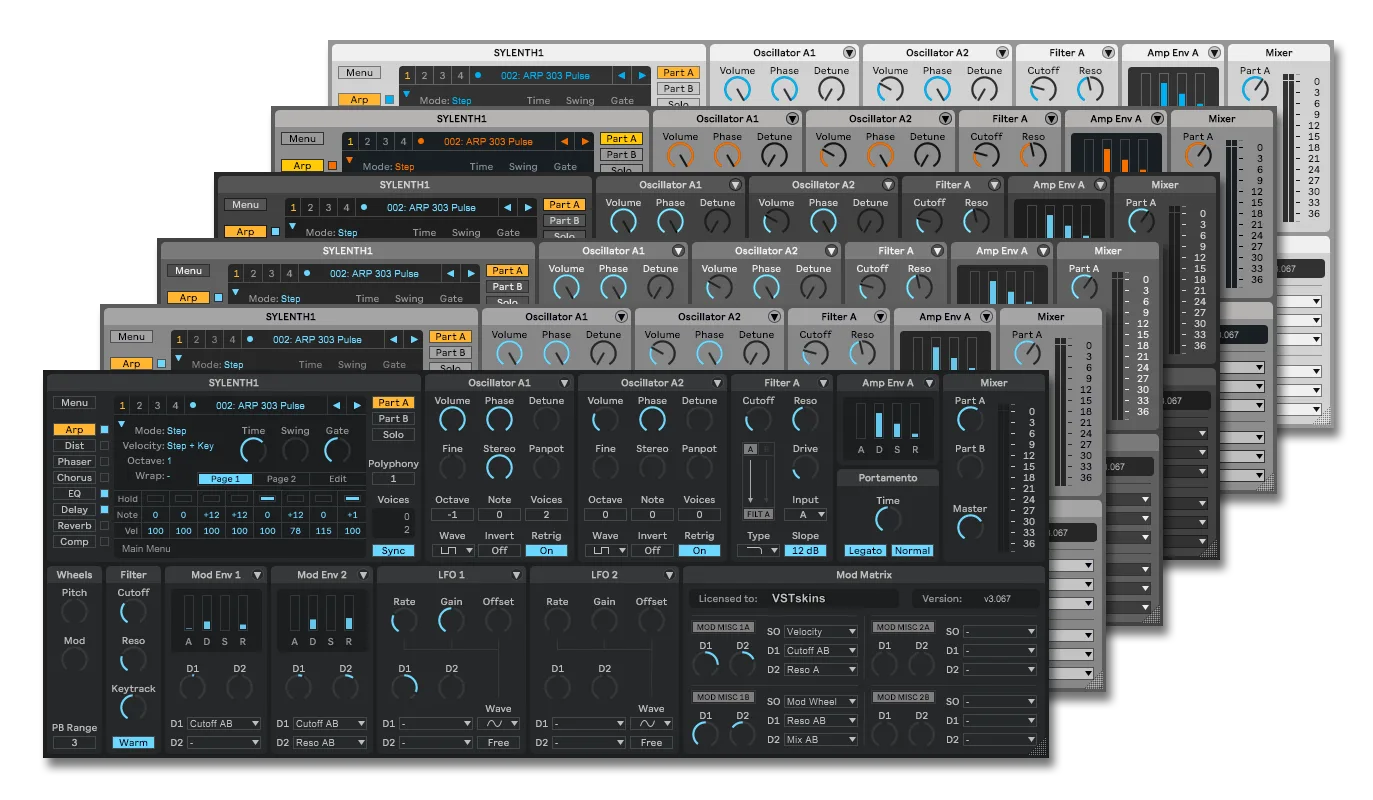The image size is (1373, 800).
Task: Toggle the Arp enable checkbox in front window
Action: pyautogui.click(x=104, y=430)
